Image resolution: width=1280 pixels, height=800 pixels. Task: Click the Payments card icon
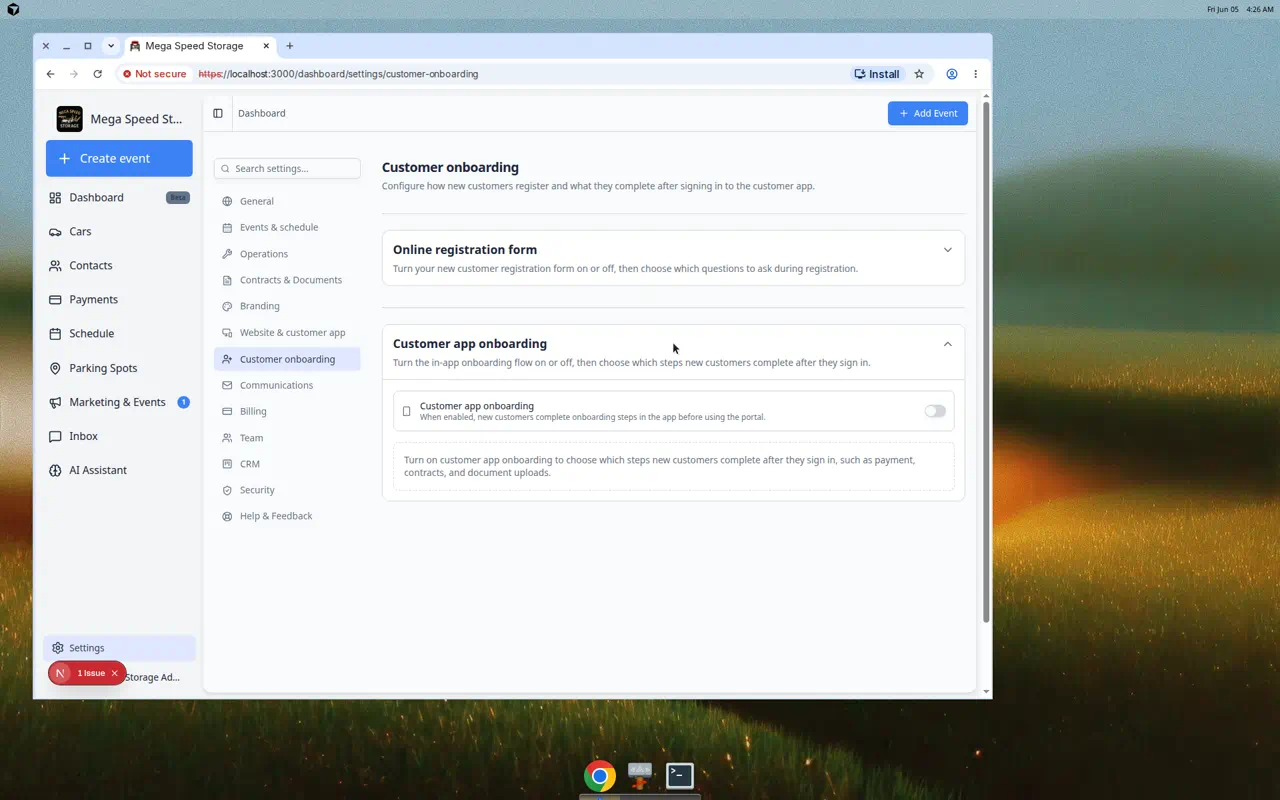coord(55,300)
